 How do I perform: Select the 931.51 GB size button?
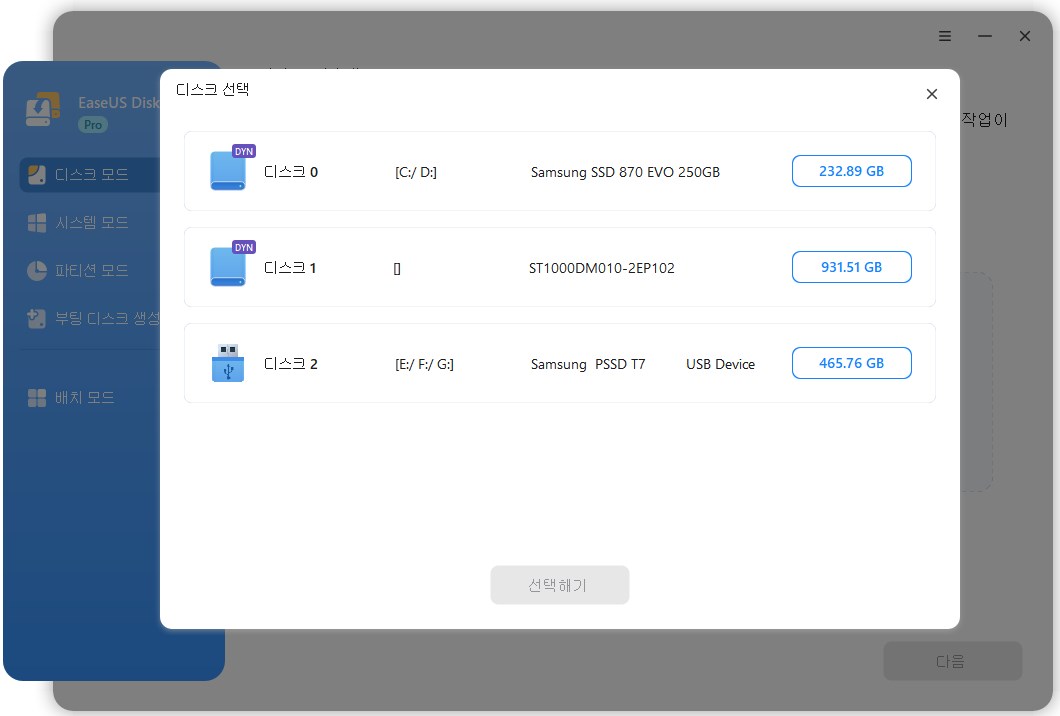point(851,267)
